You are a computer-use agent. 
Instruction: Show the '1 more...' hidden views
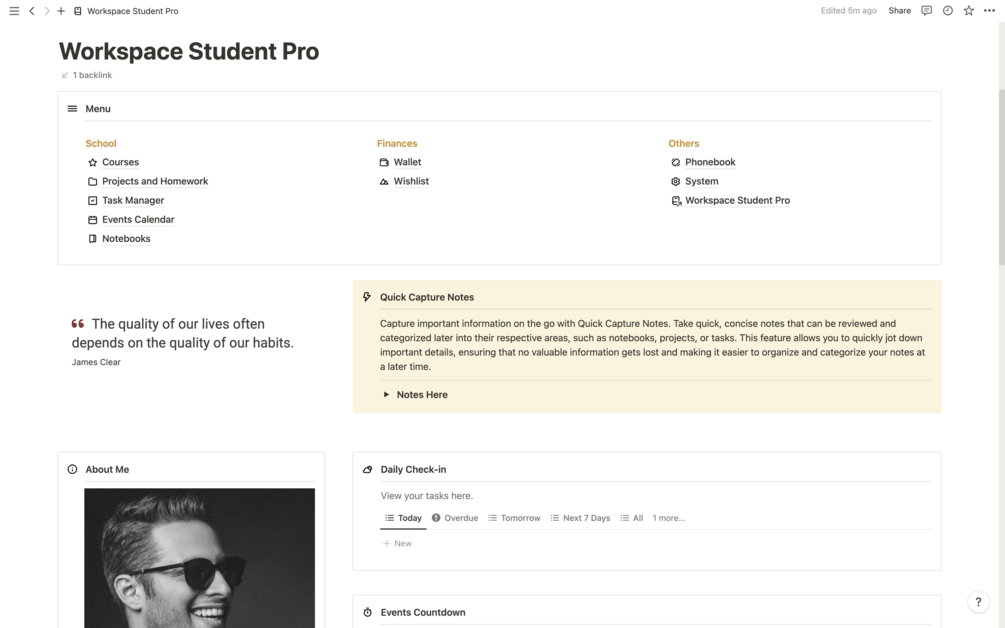(x=668, y=518)
